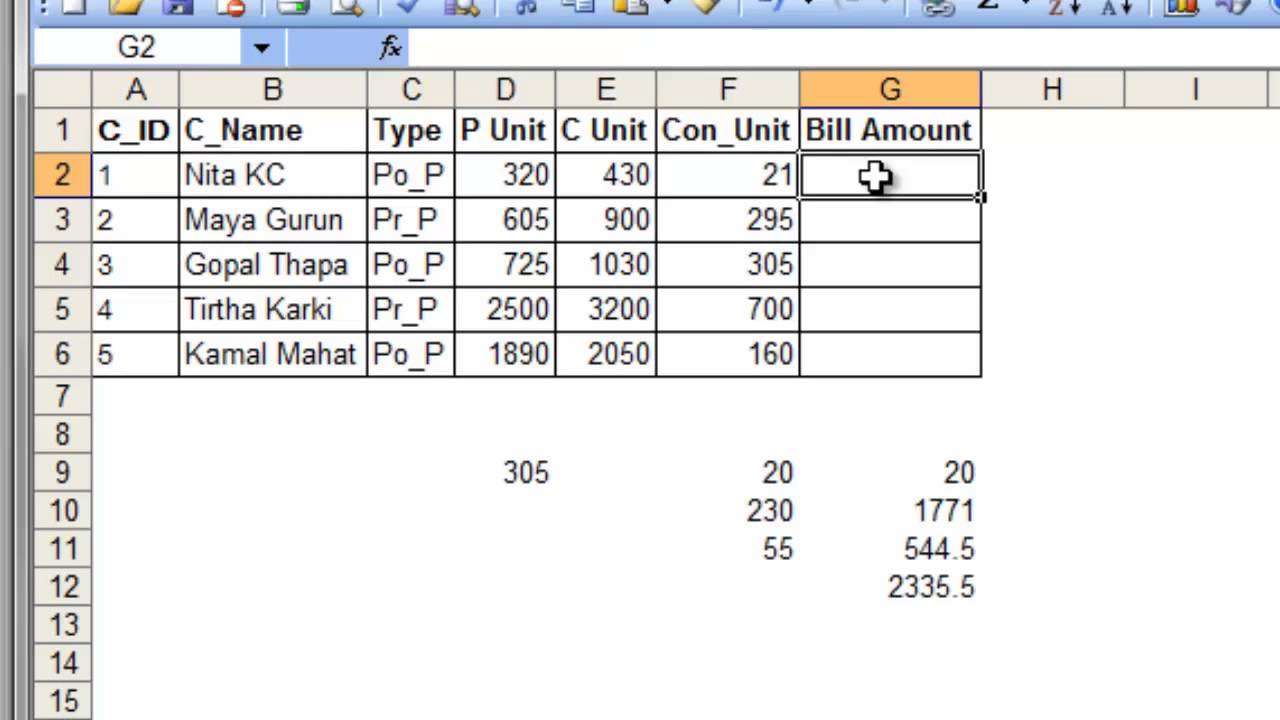The image size is (1280, 720).
Task: Click the C Unit value 1030
Action: coord(606,265)
